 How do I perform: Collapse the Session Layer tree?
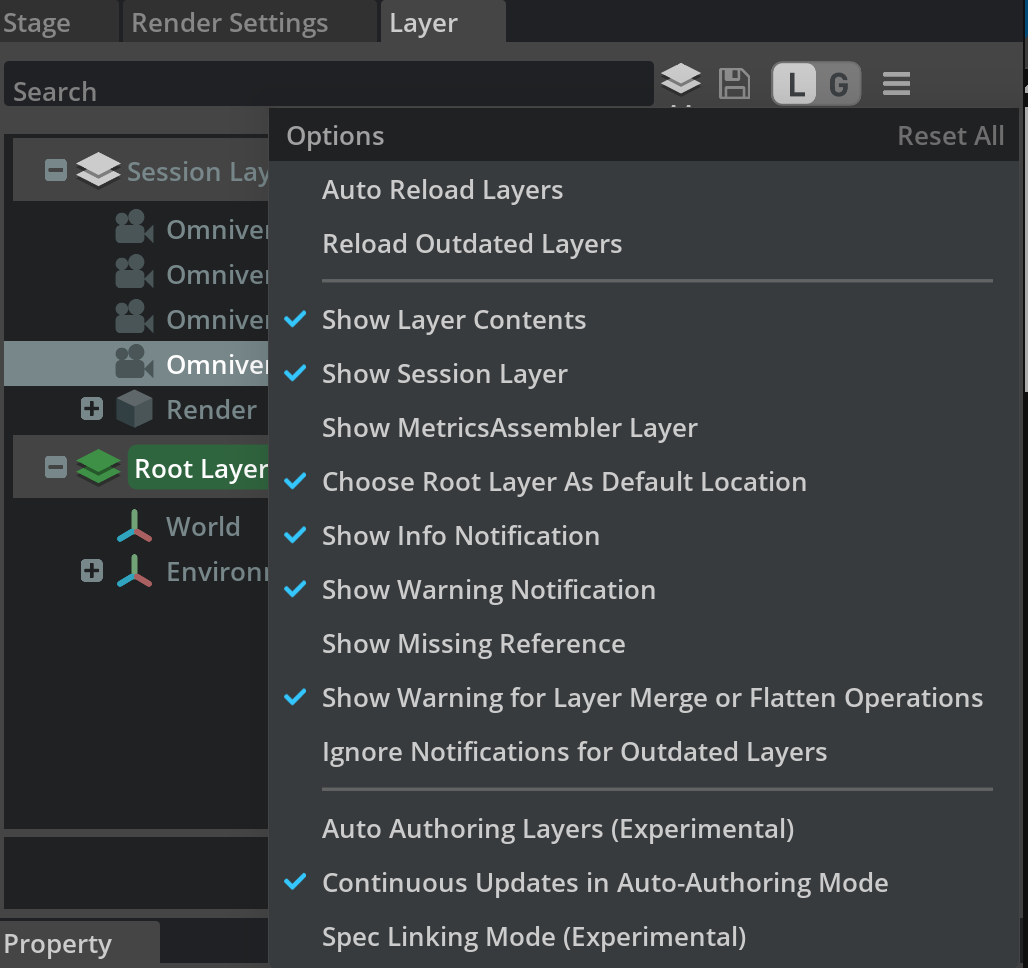point(56,171)
